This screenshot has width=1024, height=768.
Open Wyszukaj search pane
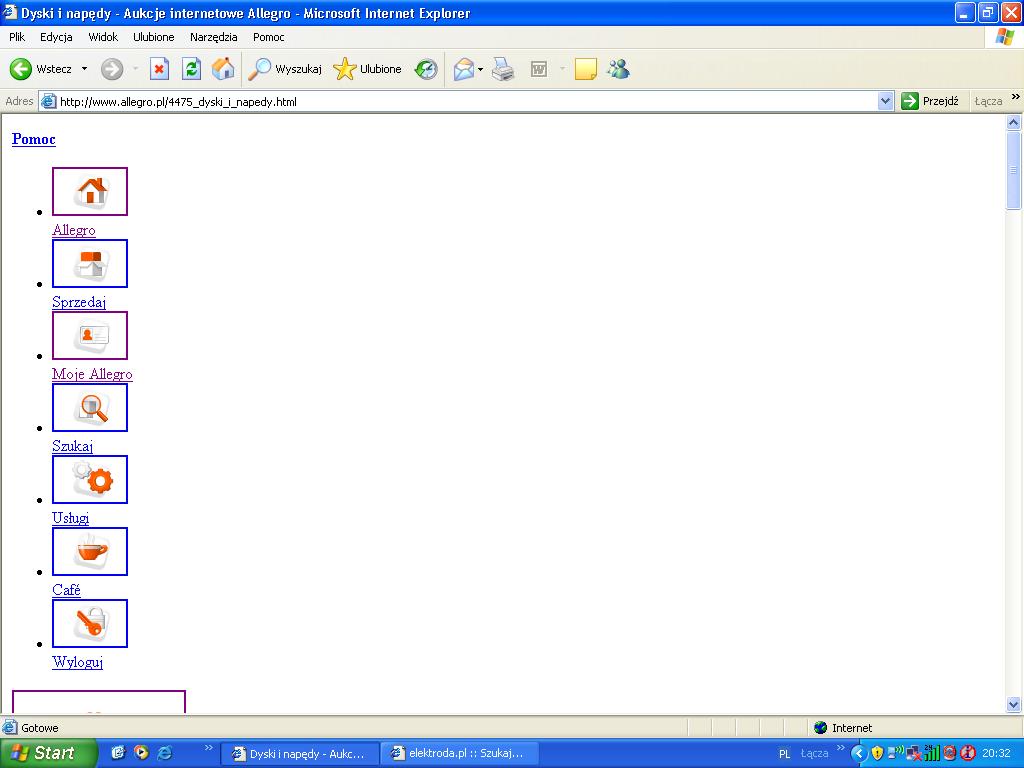click(x=285, y=69)
